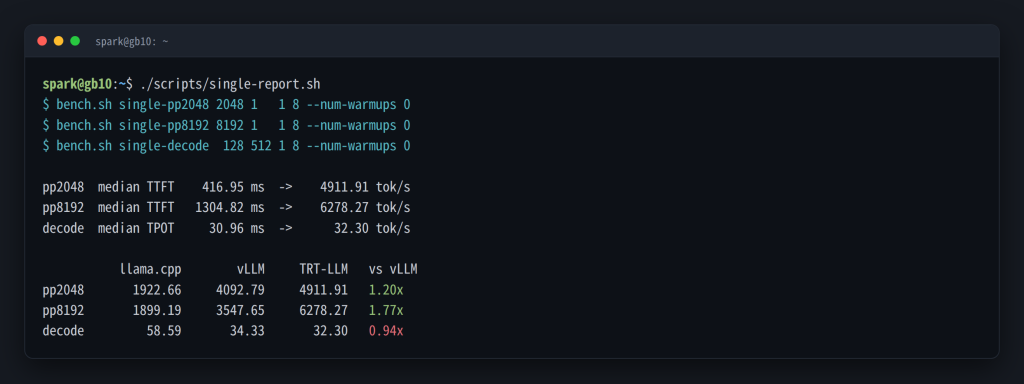
Task: Click the 32.30 TRT-LLM table cell
Action: tap(330, 331)
